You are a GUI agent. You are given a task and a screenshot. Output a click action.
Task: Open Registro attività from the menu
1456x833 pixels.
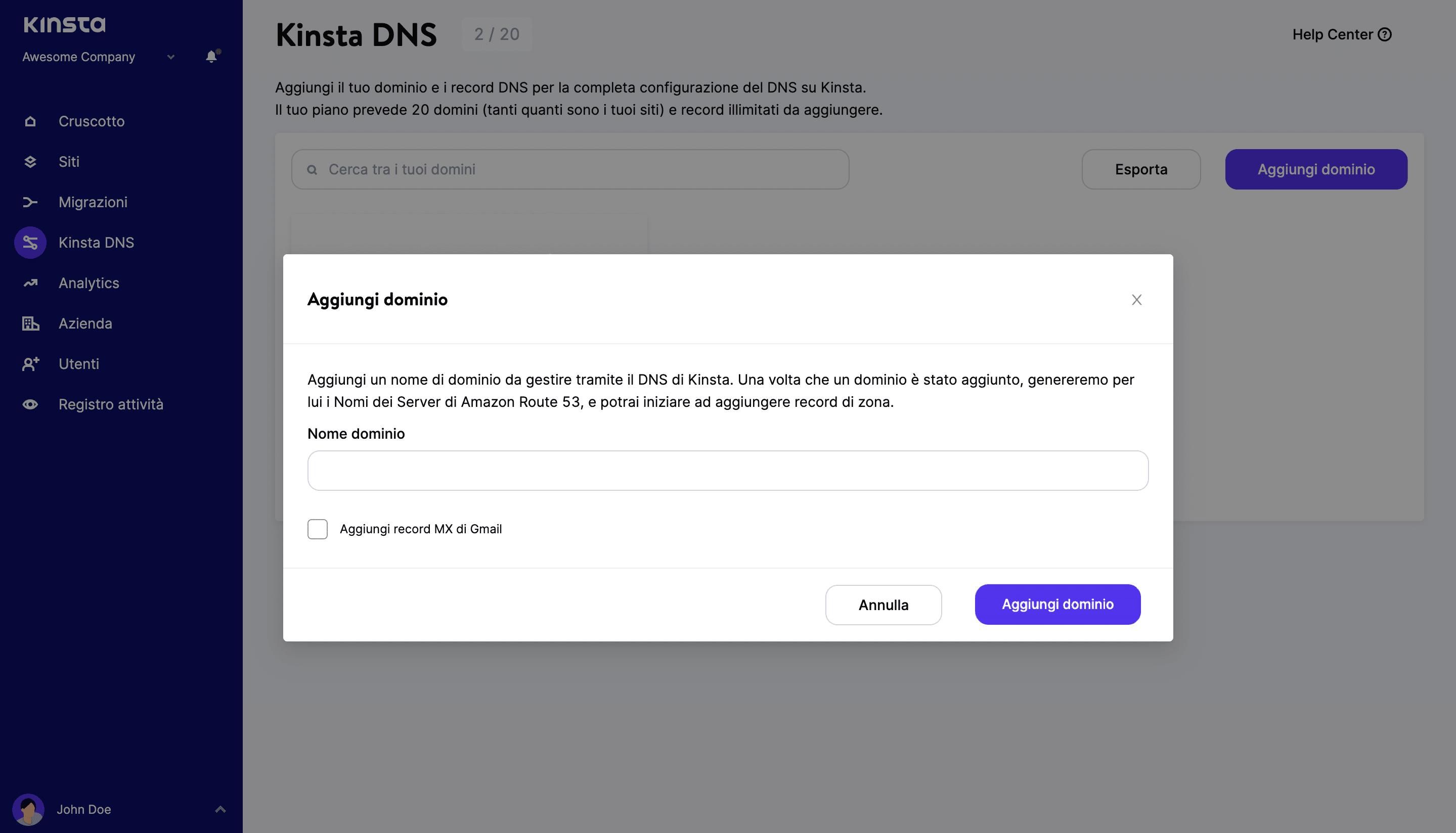111,404
